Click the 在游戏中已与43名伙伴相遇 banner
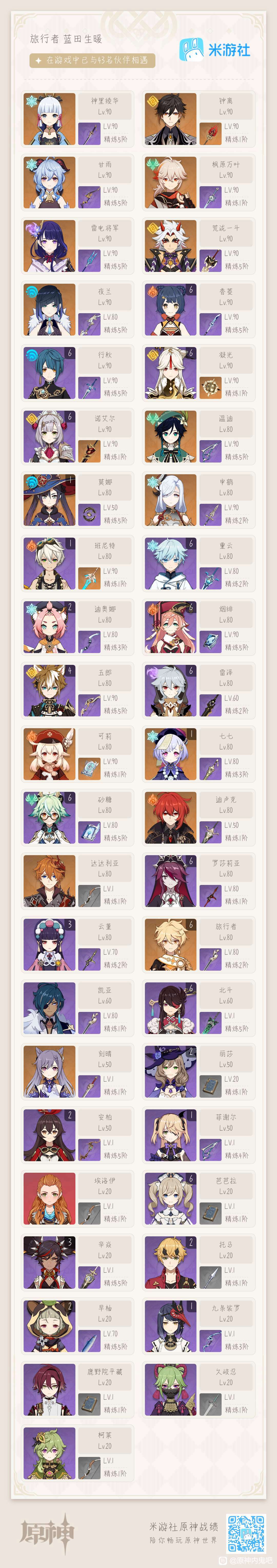The width and height of the screenshot is (277, 1568). tap(93, 60)
